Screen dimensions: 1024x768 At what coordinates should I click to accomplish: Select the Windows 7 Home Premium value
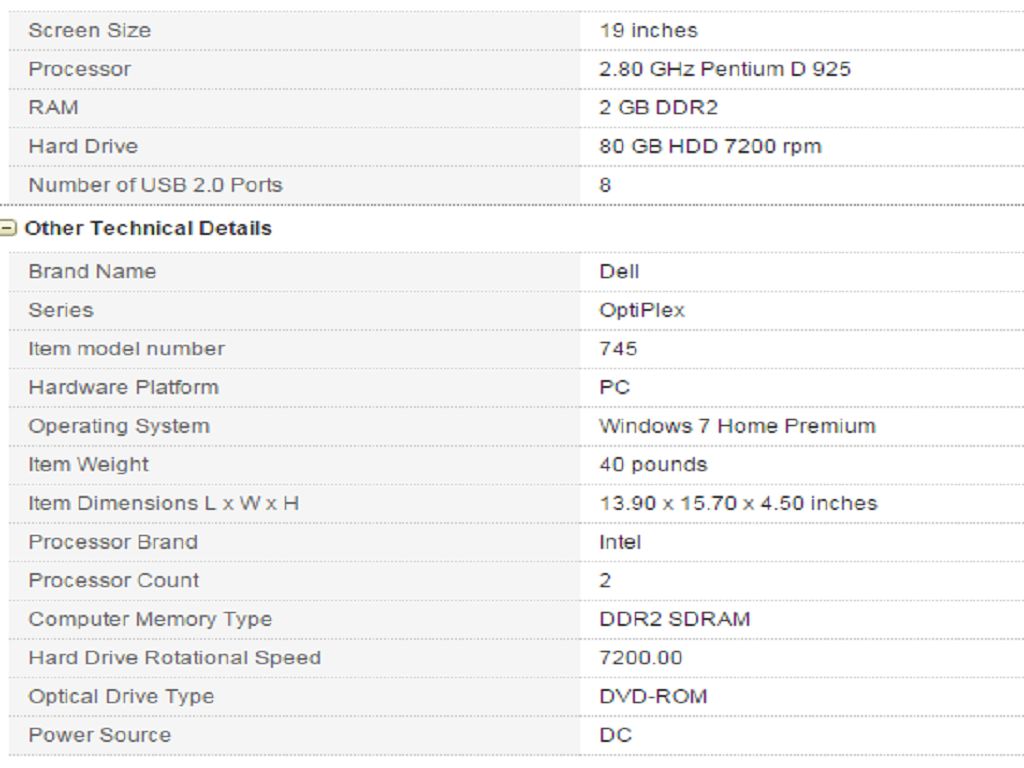pos(737,426)
